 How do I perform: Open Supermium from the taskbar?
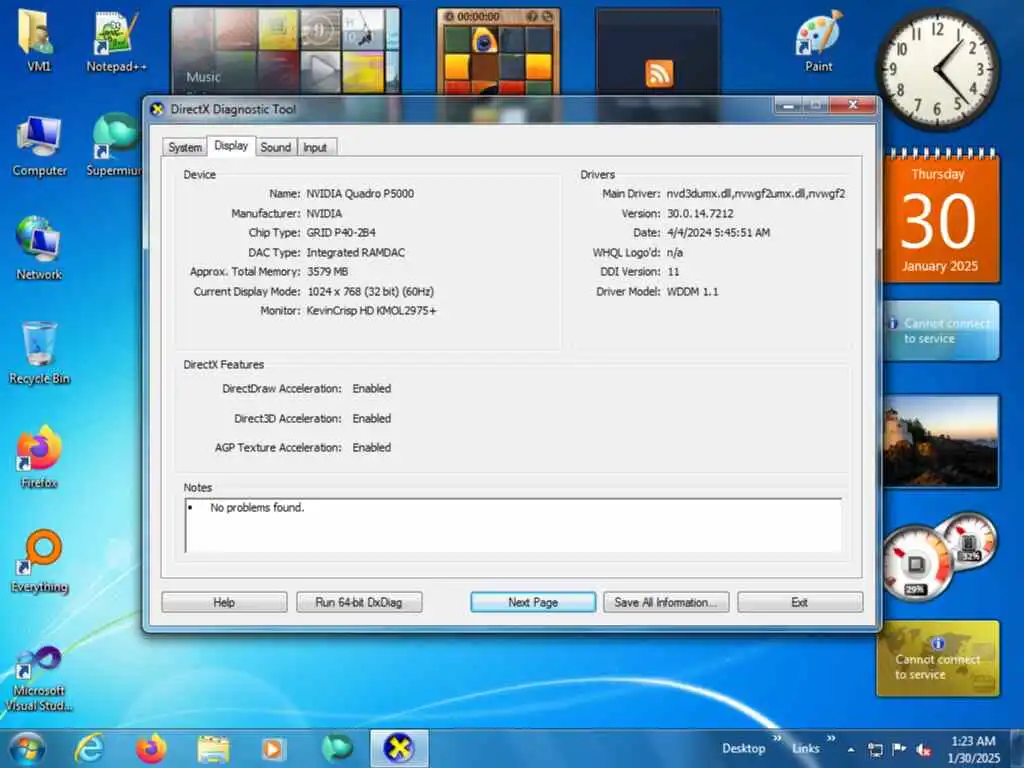337,748
